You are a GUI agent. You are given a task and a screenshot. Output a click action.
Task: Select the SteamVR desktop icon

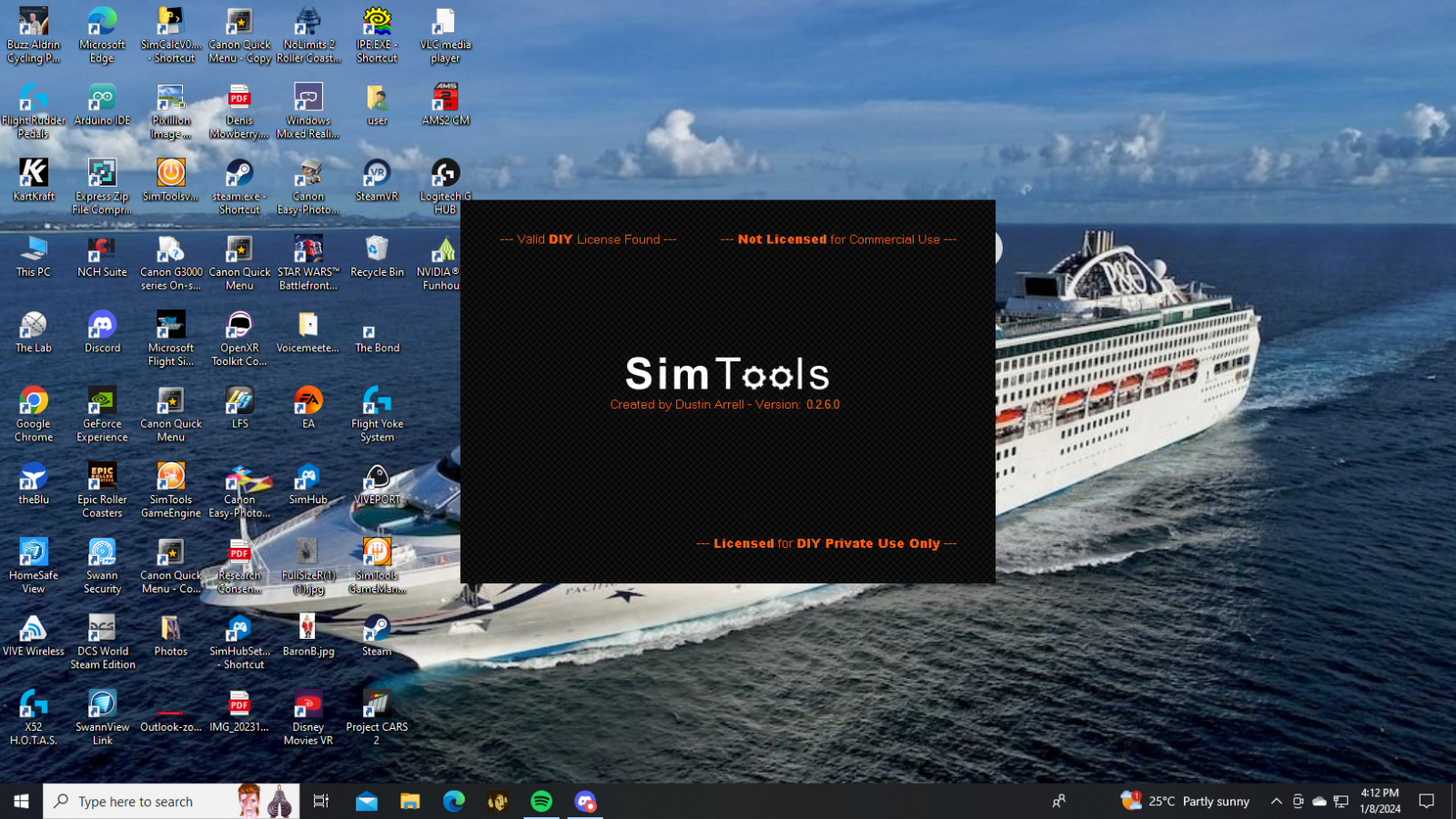click(377, 179)
